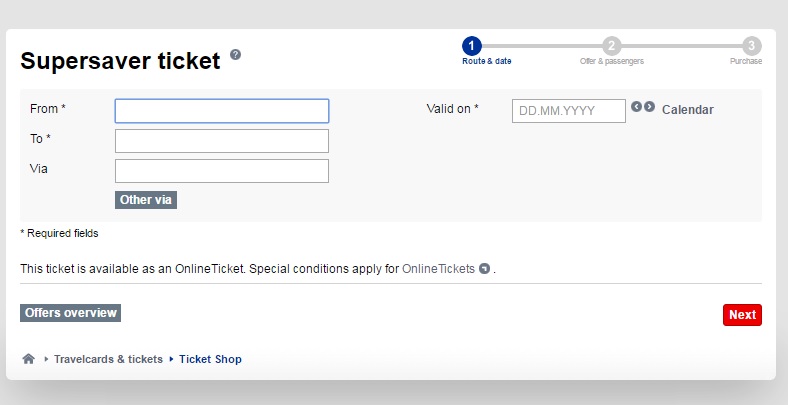Viewport: 788px width, 405px height.
Task: Click the Other via button
Action: (146, 200)
